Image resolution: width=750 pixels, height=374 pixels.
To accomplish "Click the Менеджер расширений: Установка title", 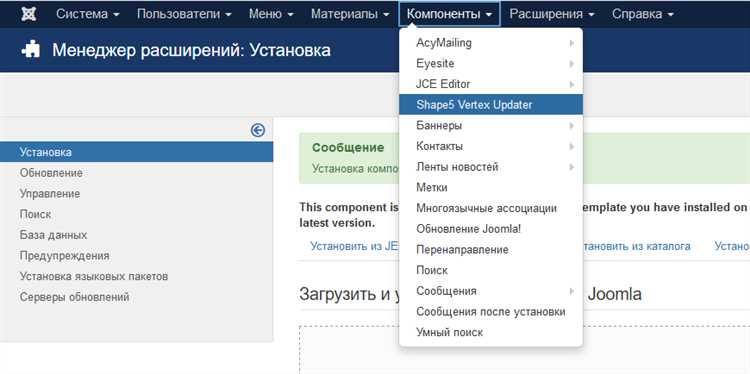I will click(191, 50).
